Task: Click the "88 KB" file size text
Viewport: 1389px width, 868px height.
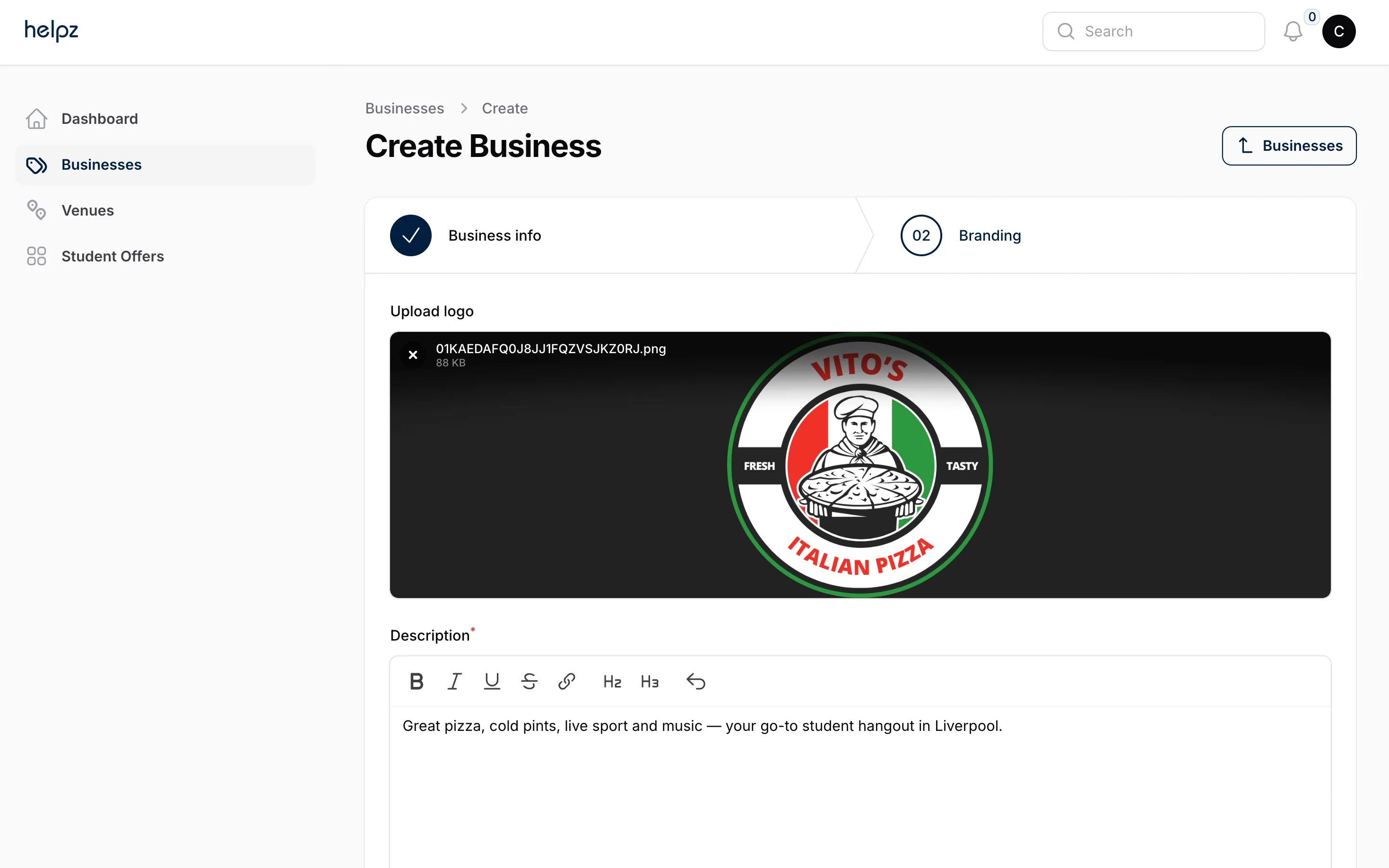Action: 451,363
